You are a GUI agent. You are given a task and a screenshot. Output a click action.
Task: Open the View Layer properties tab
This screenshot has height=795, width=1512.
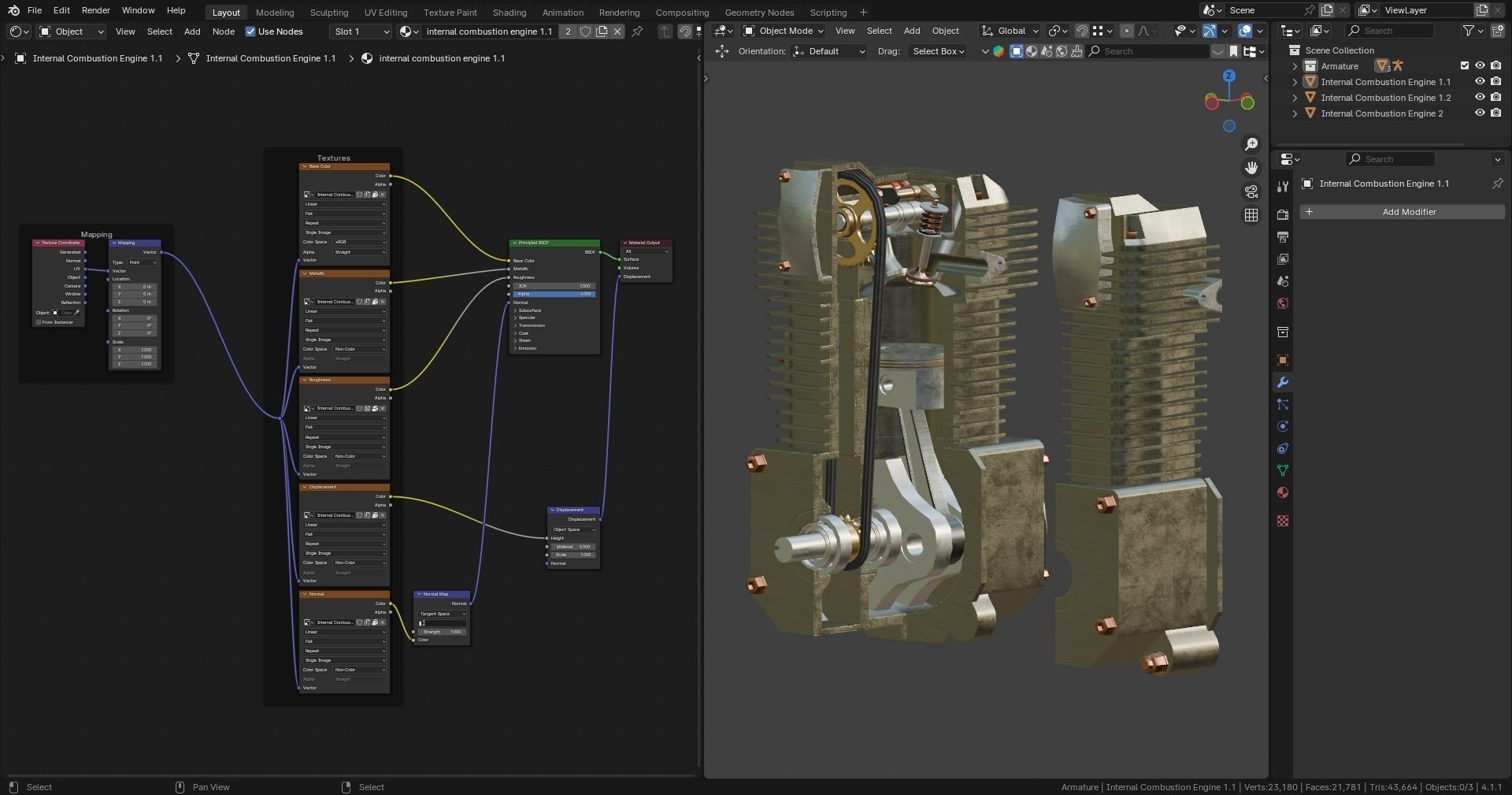1282,258
